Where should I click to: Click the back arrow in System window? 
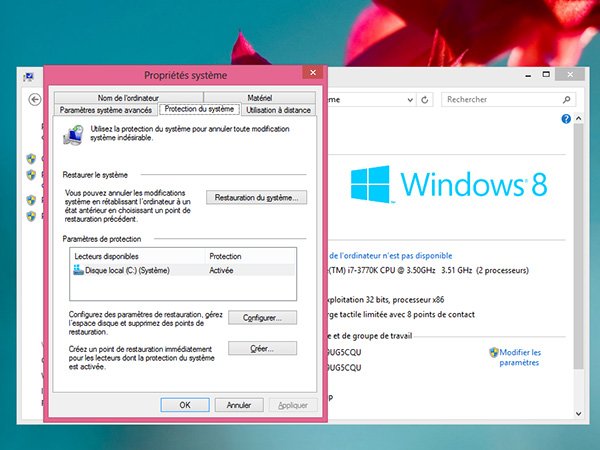click(35, 99)
